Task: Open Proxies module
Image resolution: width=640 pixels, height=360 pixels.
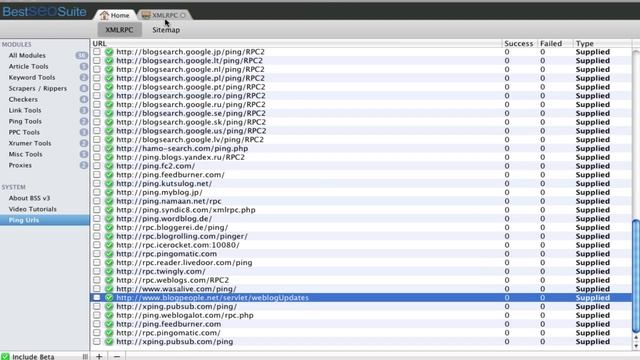Action: [20, 166]
